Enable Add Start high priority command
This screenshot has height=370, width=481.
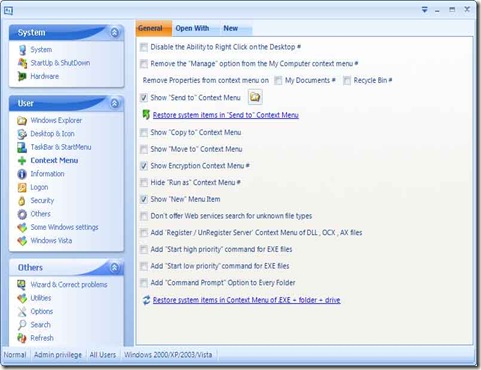coord(144,249)
